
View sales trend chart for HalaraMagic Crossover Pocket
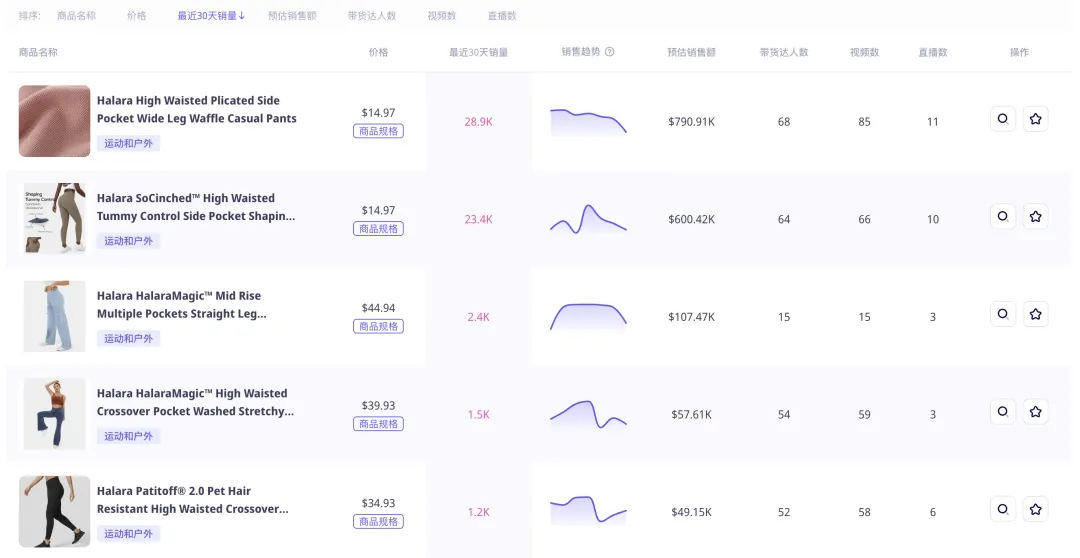[x=588, y=414]
